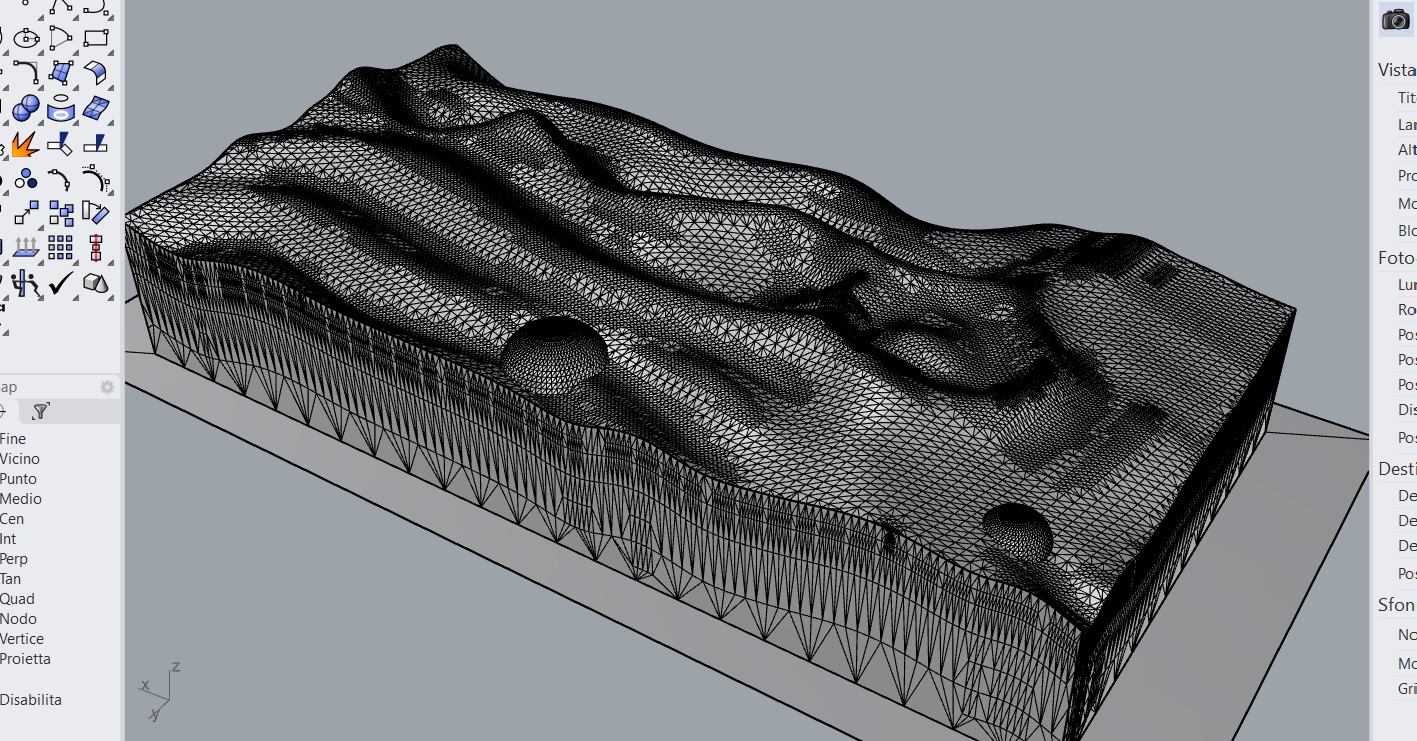Open the Fillet curves tool
This screenshot has height=741, width=1417.
(x=26, y=73)
